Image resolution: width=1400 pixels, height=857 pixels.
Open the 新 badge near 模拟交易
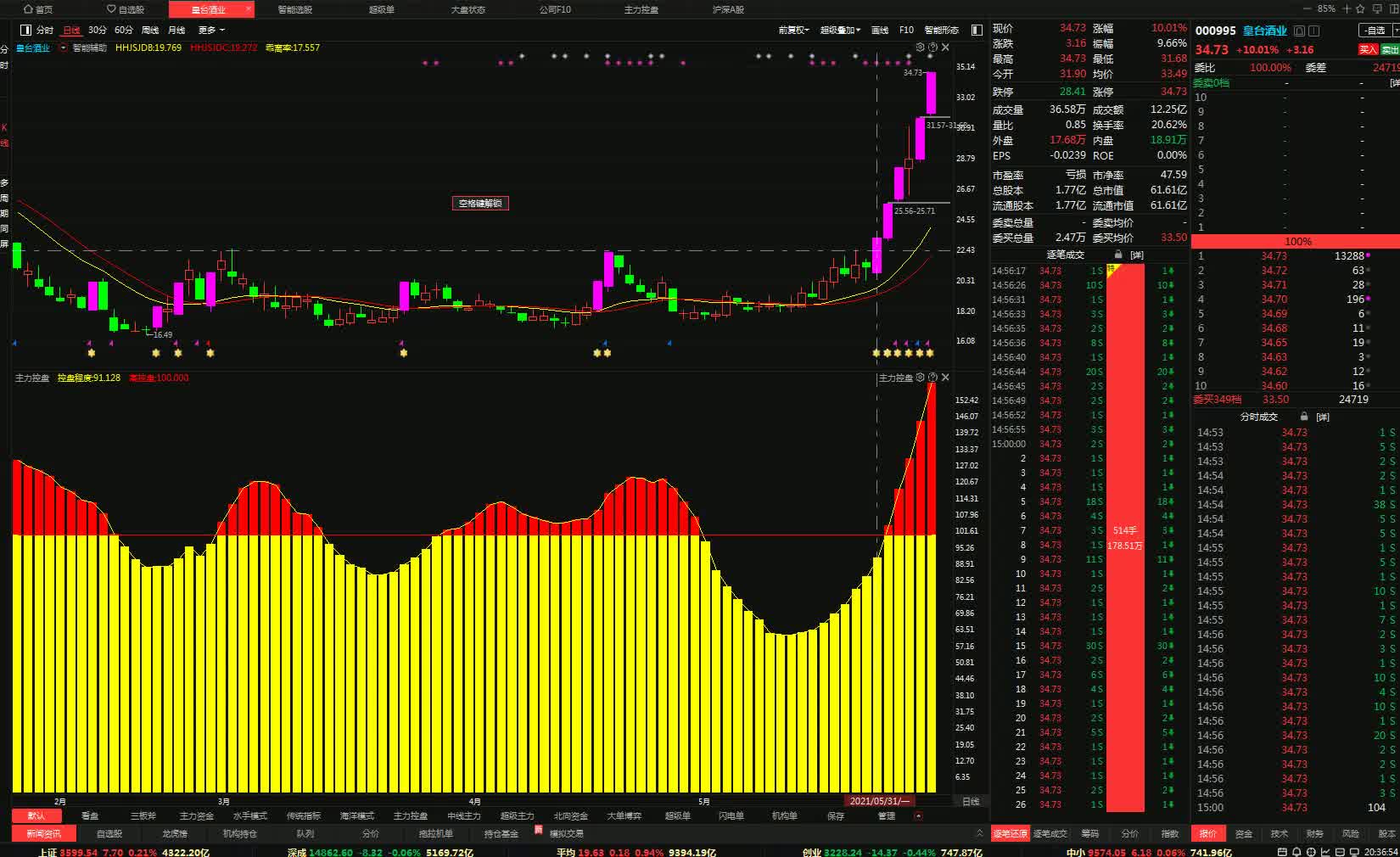(538, 830)
